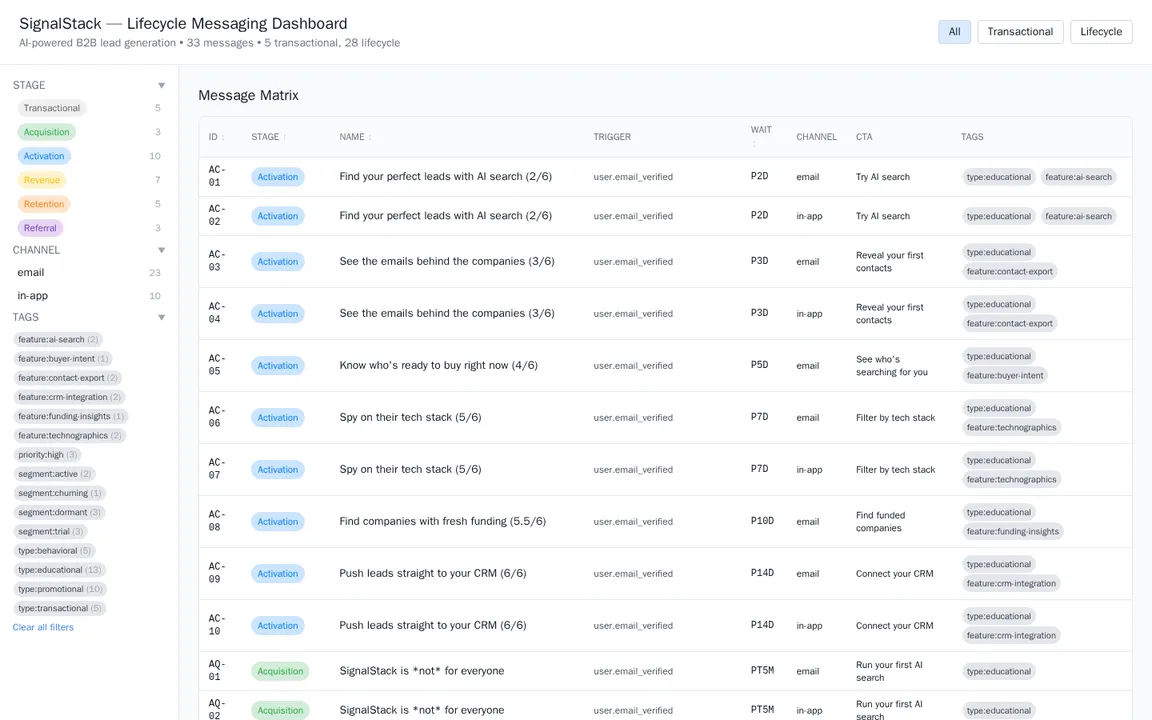1152x720 pixels.
Task: Toggle the Referral stage filter
Action: [39, 227]
